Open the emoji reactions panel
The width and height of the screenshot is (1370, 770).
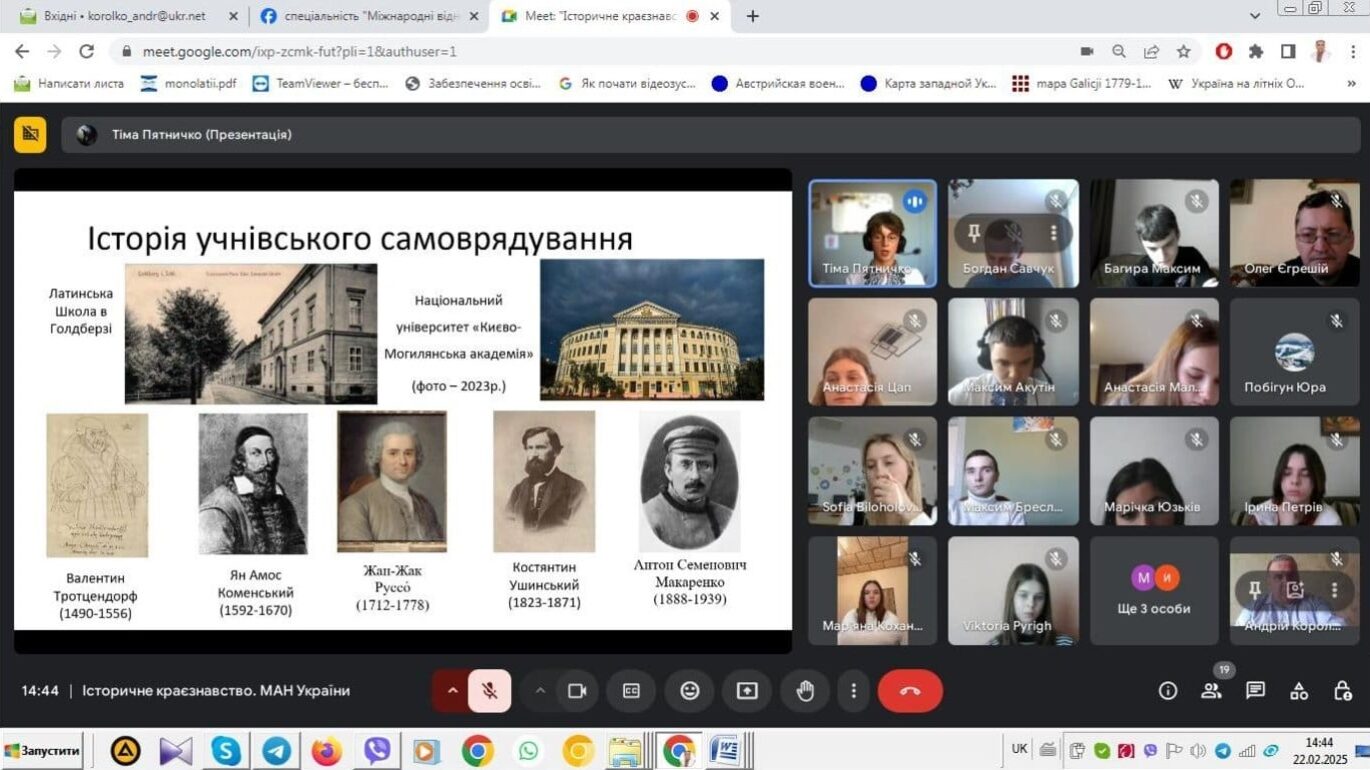(689, 691)
